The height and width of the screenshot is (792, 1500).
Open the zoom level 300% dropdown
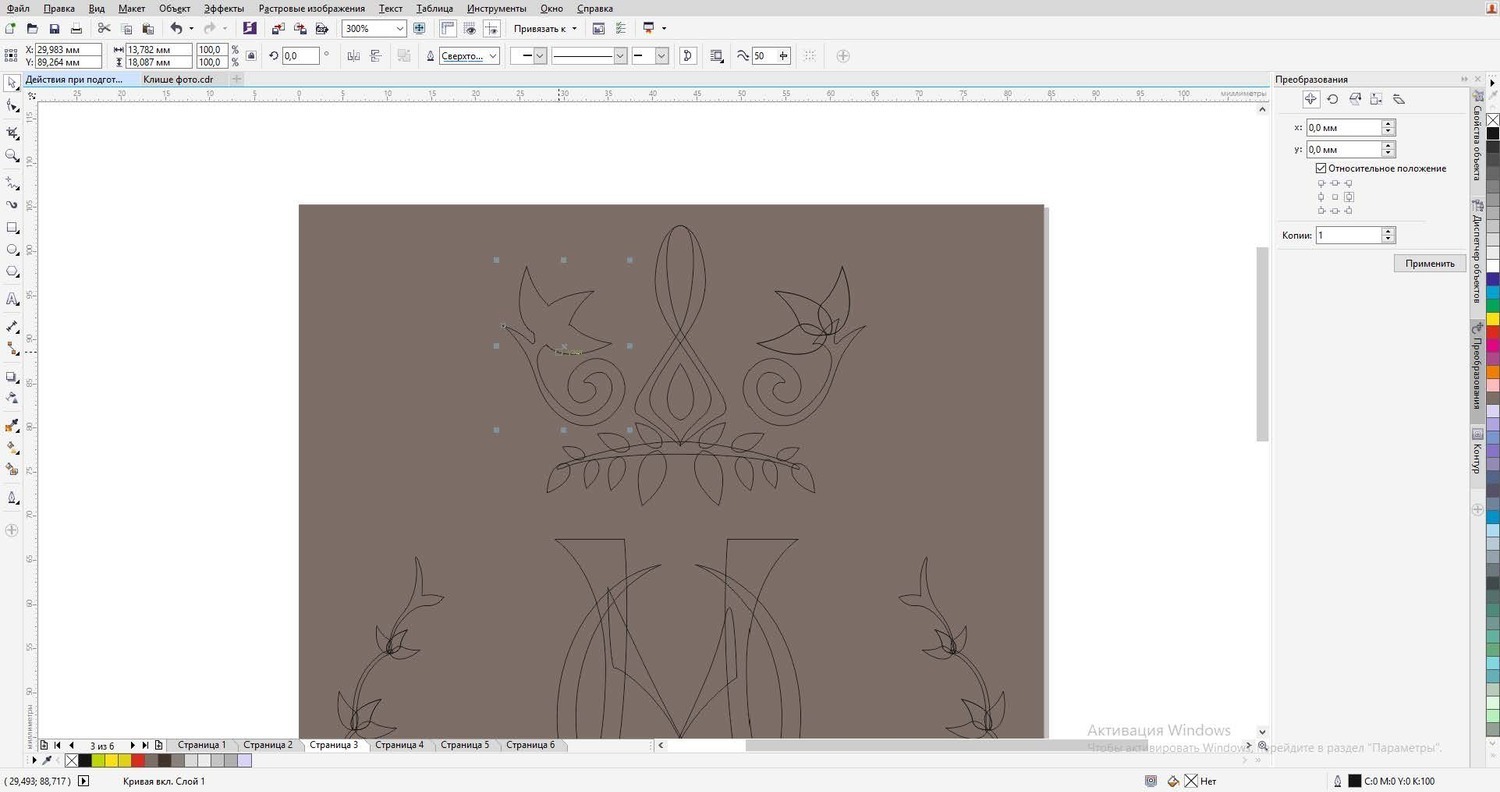(400, 29)
